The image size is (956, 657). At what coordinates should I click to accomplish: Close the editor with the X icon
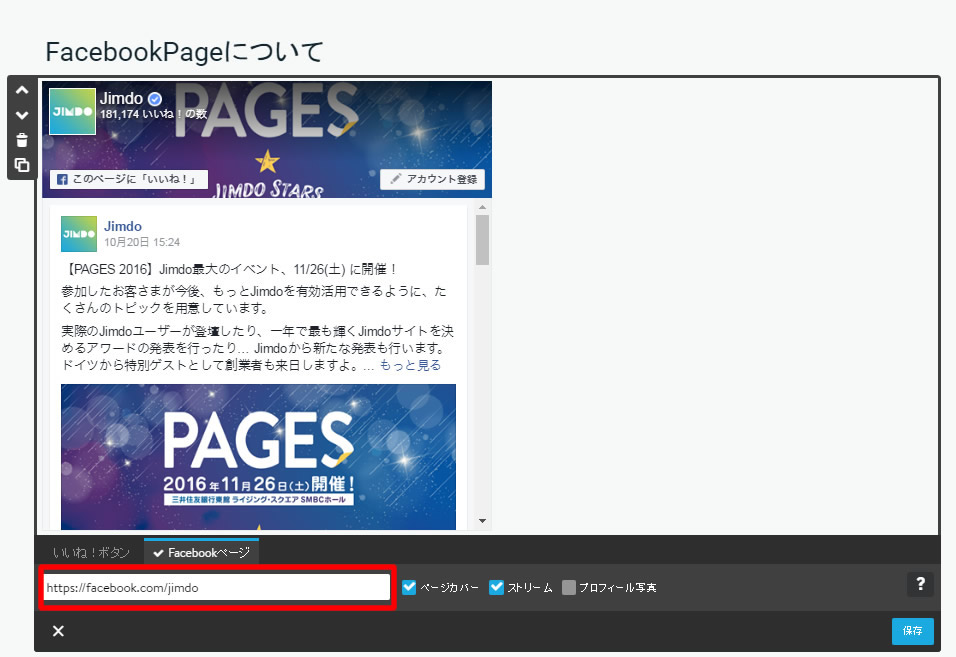(x=58, y=631)
